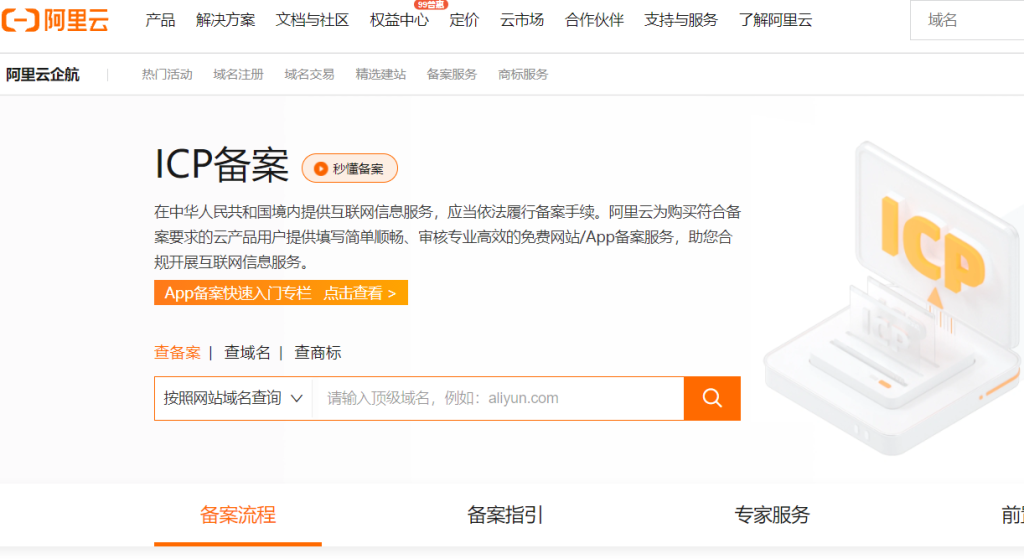Viewport: 1024px width, 559px height.
Task: Click the Aliyun logo
Action: [x=55, y=20]
